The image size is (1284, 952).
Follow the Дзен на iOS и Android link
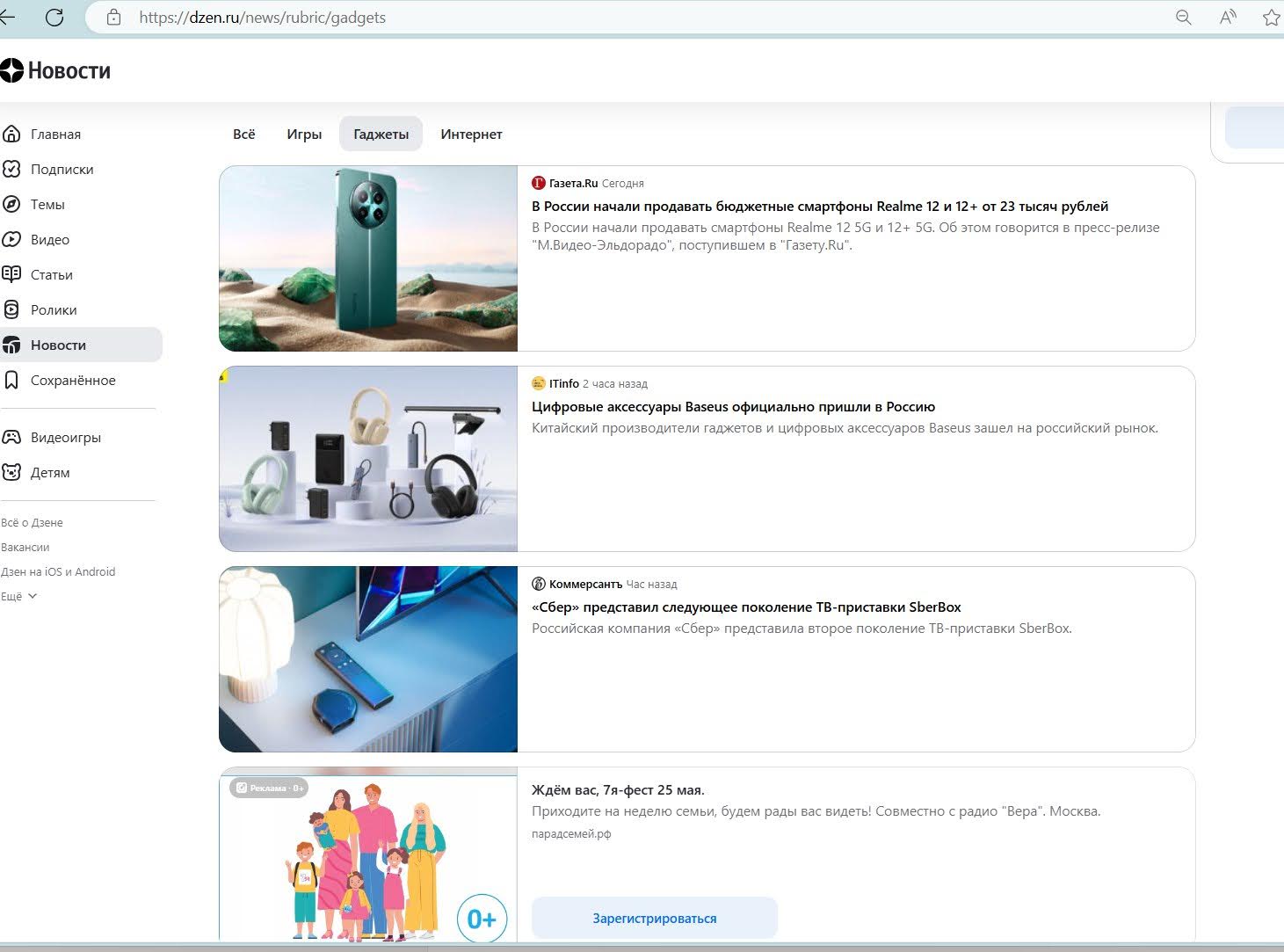pyautogui.click(x=58, y=571)
